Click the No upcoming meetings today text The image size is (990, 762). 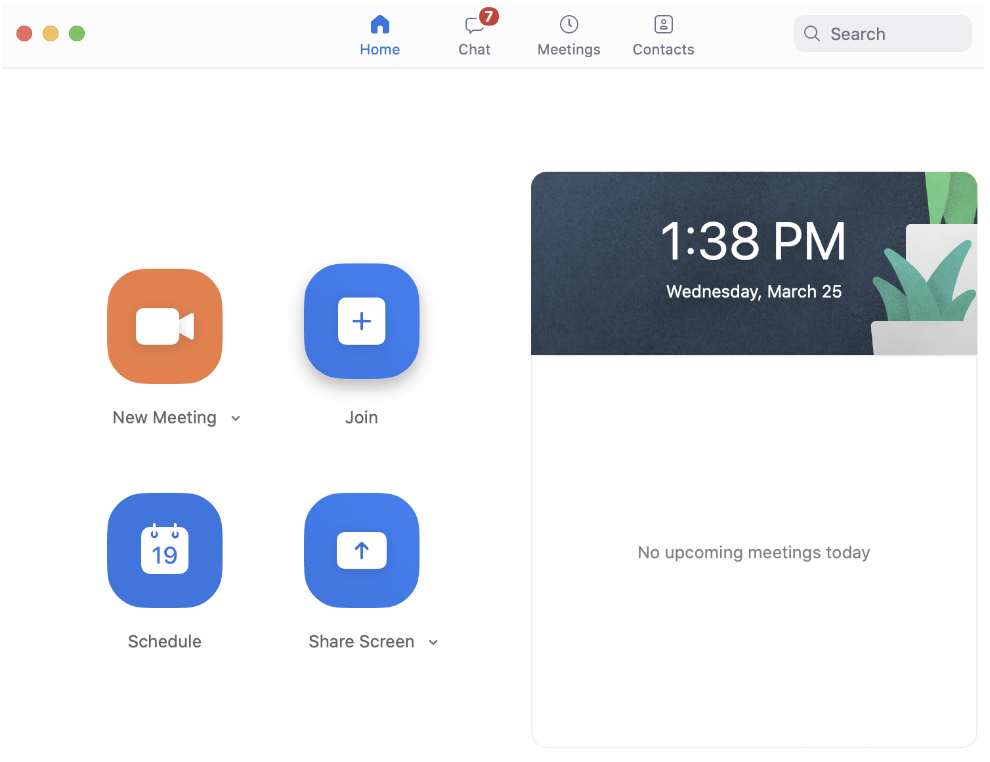tap(754, 552)
